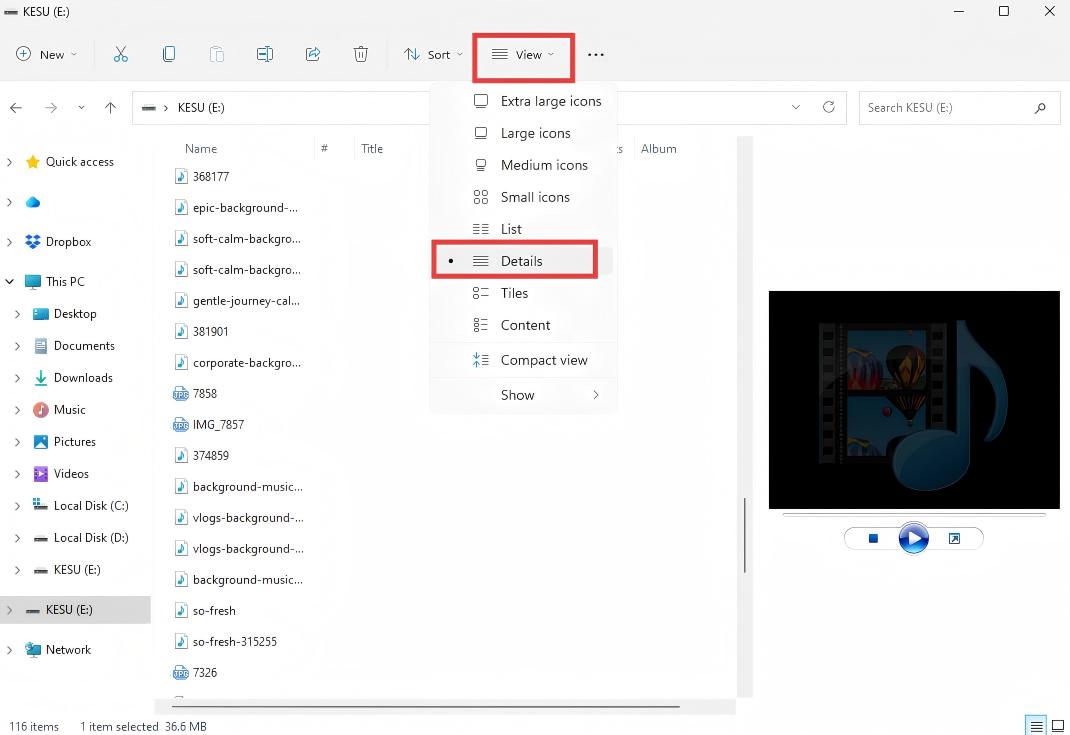Click the New button
This screenshot has height=735, width=1070.
coord(46,55)
